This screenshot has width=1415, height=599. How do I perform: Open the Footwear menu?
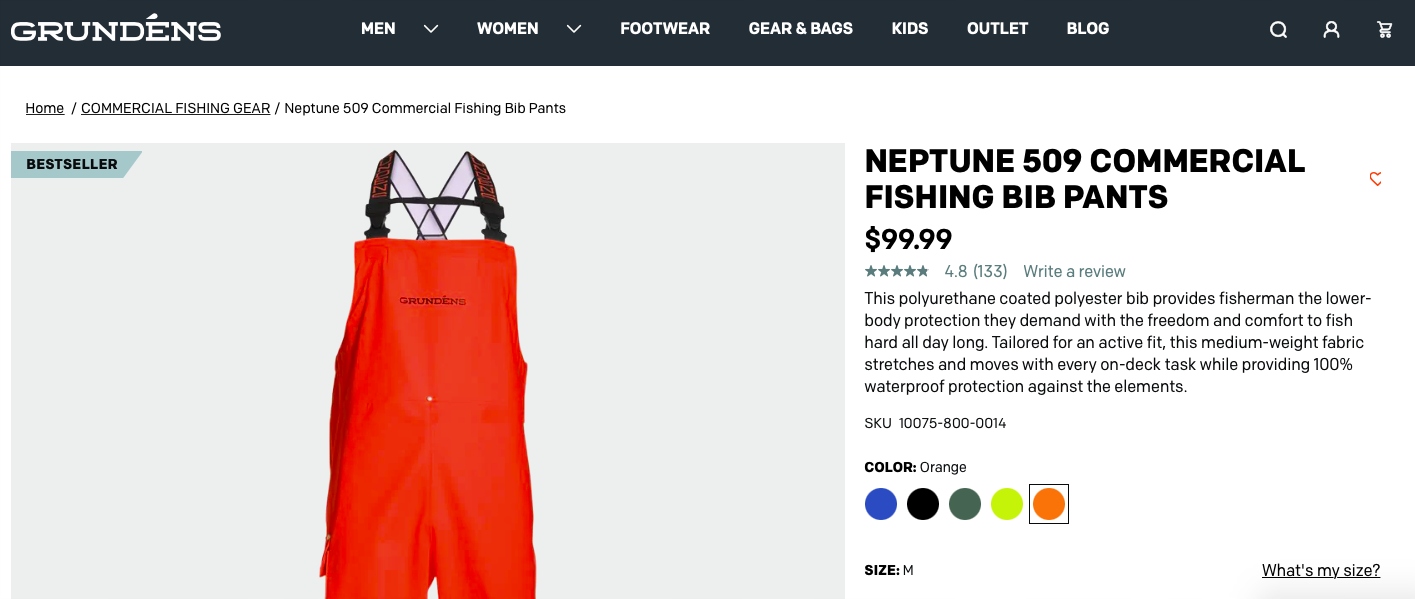coord(665,29)
